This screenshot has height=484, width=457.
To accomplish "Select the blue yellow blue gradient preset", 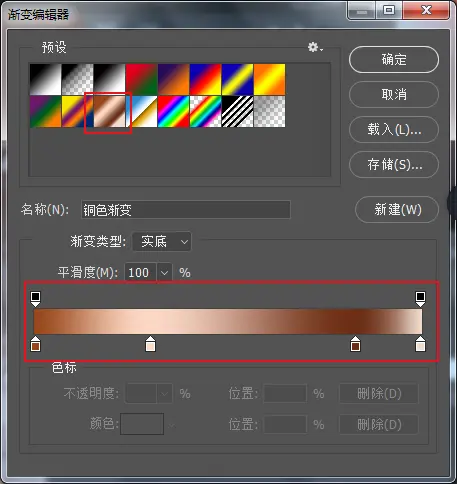I will (x=237, y=79).
